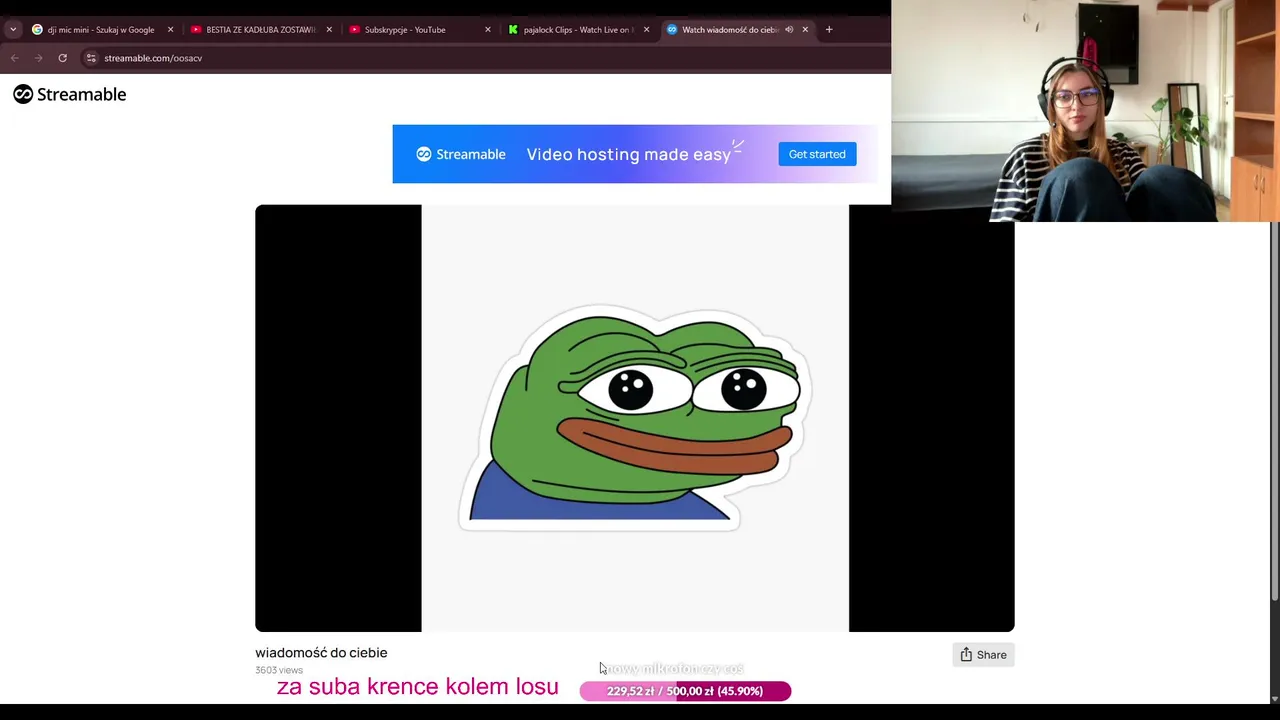The width and height of the screenshot is (1280, 720).
Task: Go back with the browser back arrow
Action: (14, 58)
